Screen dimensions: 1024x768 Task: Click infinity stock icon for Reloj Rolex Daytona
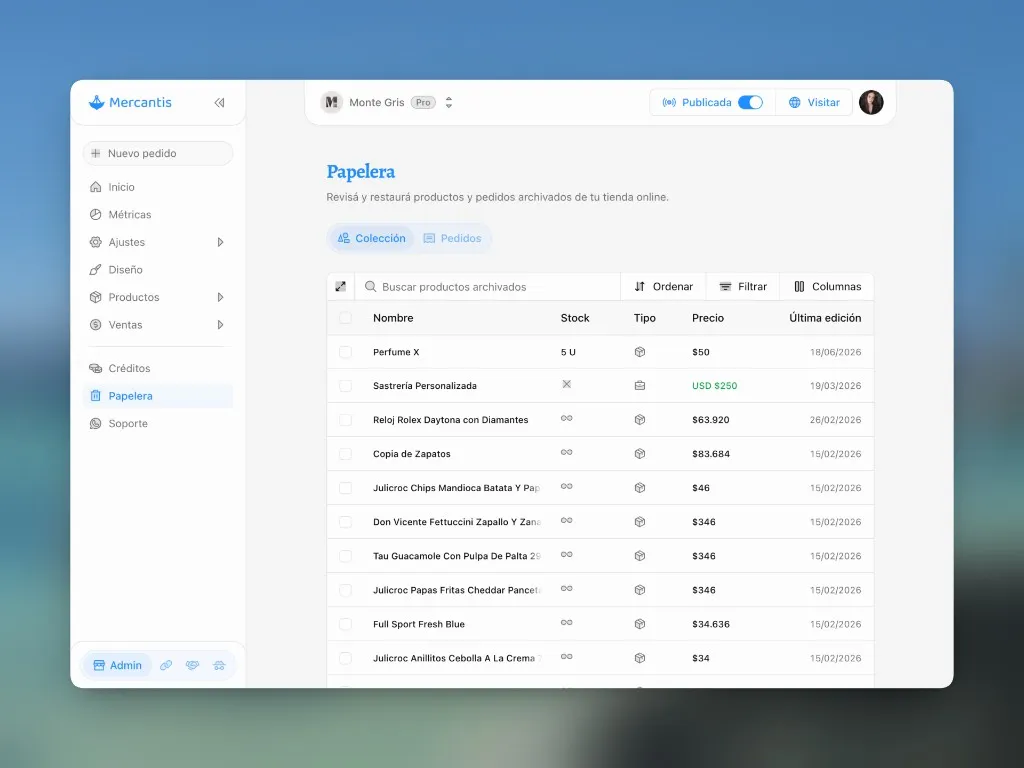point(567,419)
